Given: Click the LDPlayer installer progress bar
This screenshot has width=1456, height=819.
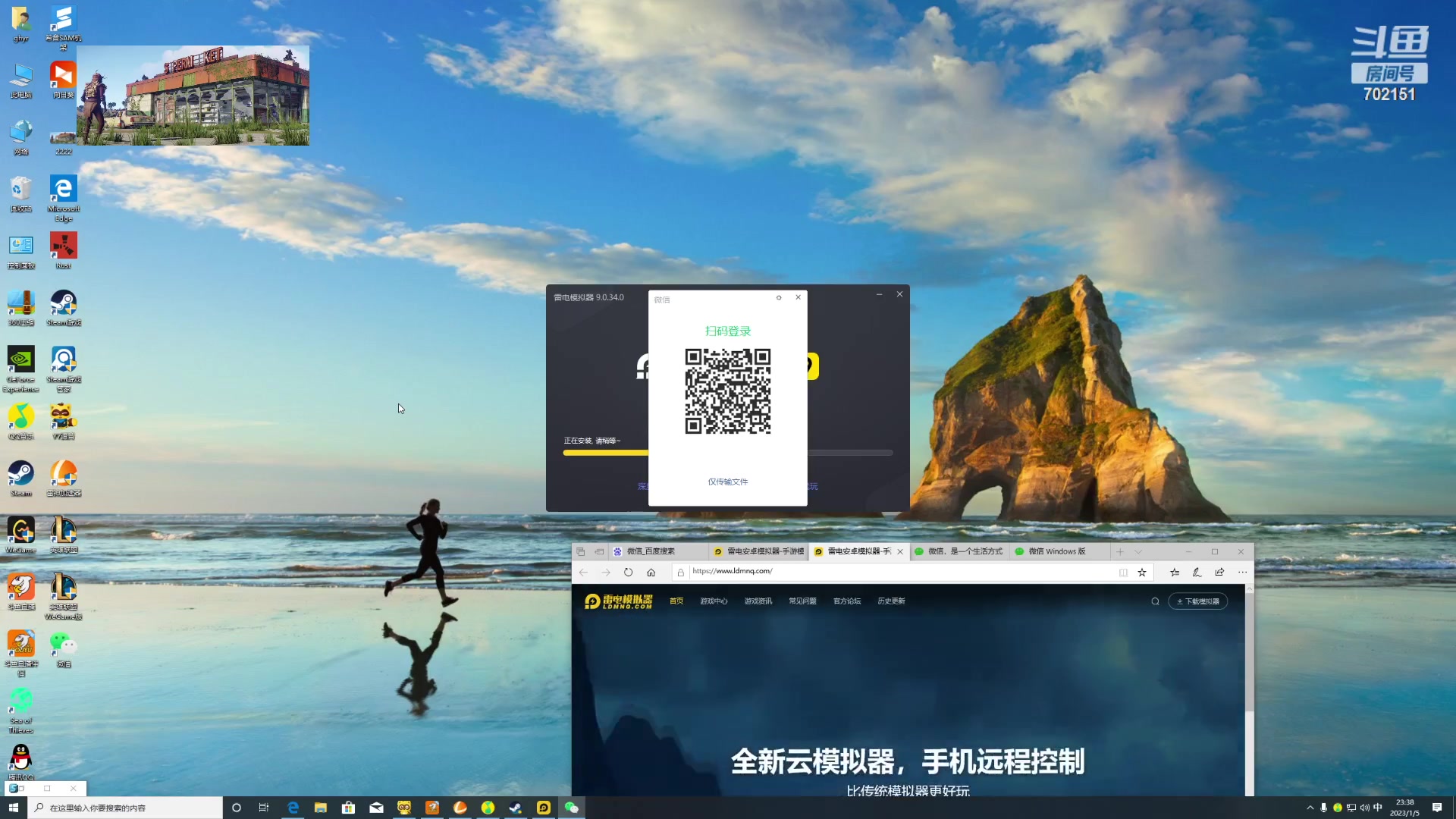Looking at the screenshot, I should pos(728,453).
